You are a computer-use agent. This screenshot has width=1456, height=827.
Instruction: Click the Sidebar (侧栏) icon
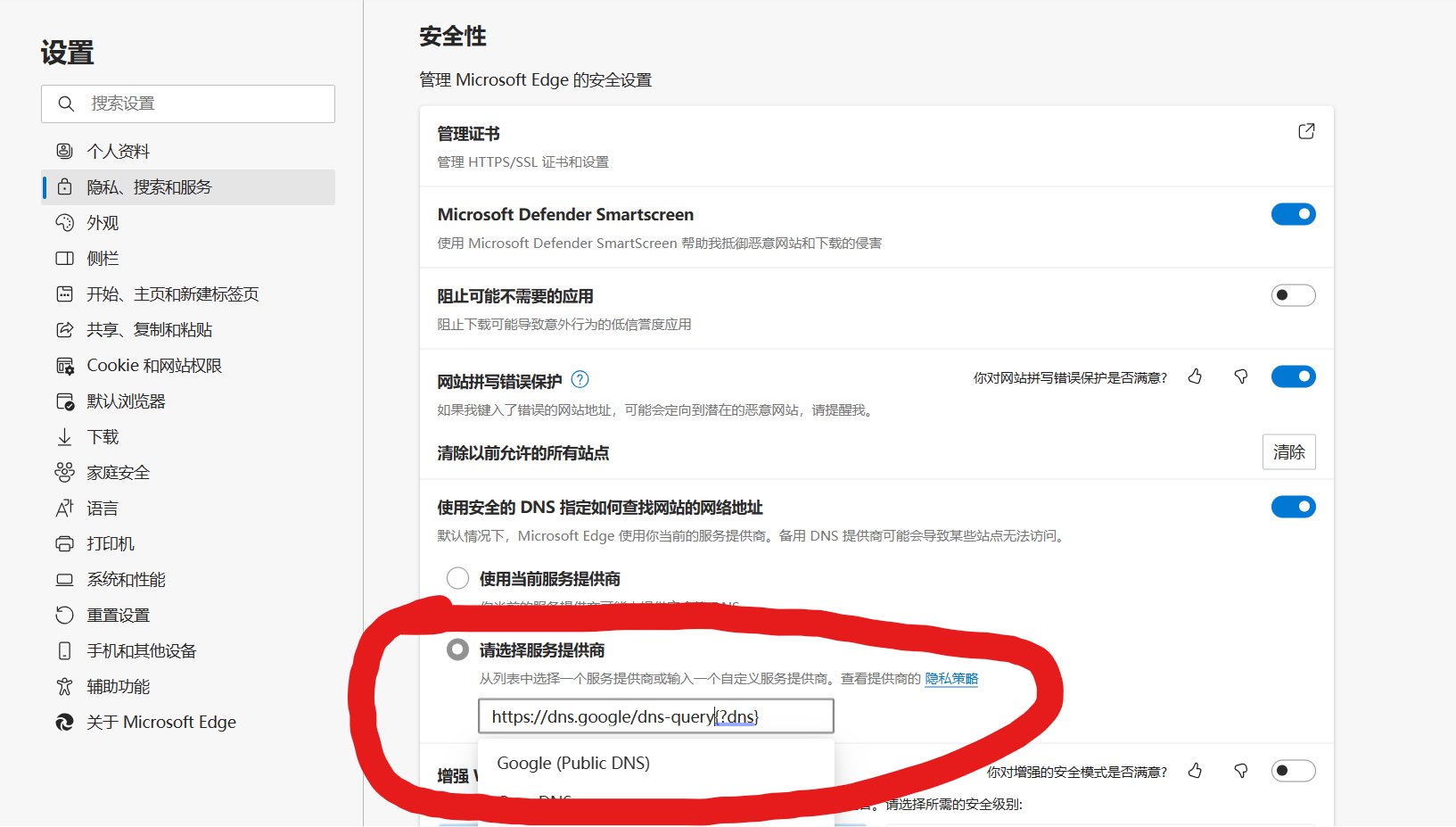pos(64,258)
